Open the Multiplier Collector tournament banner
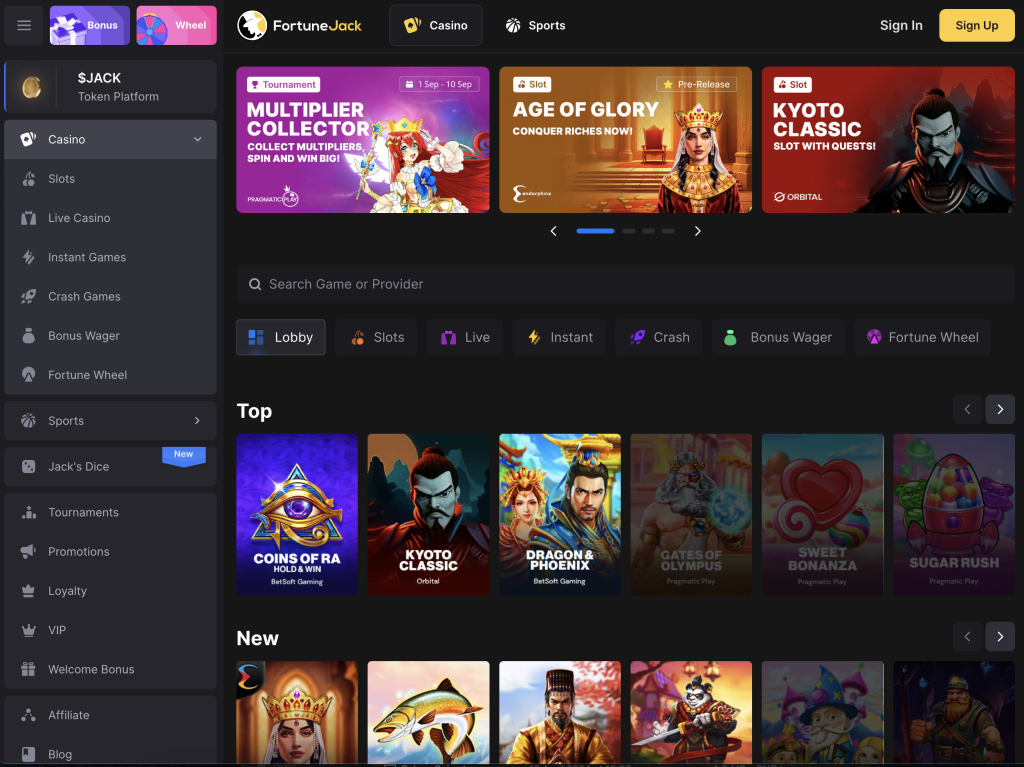This screenshot has height=767, width=1024. (x=362, y=140)
